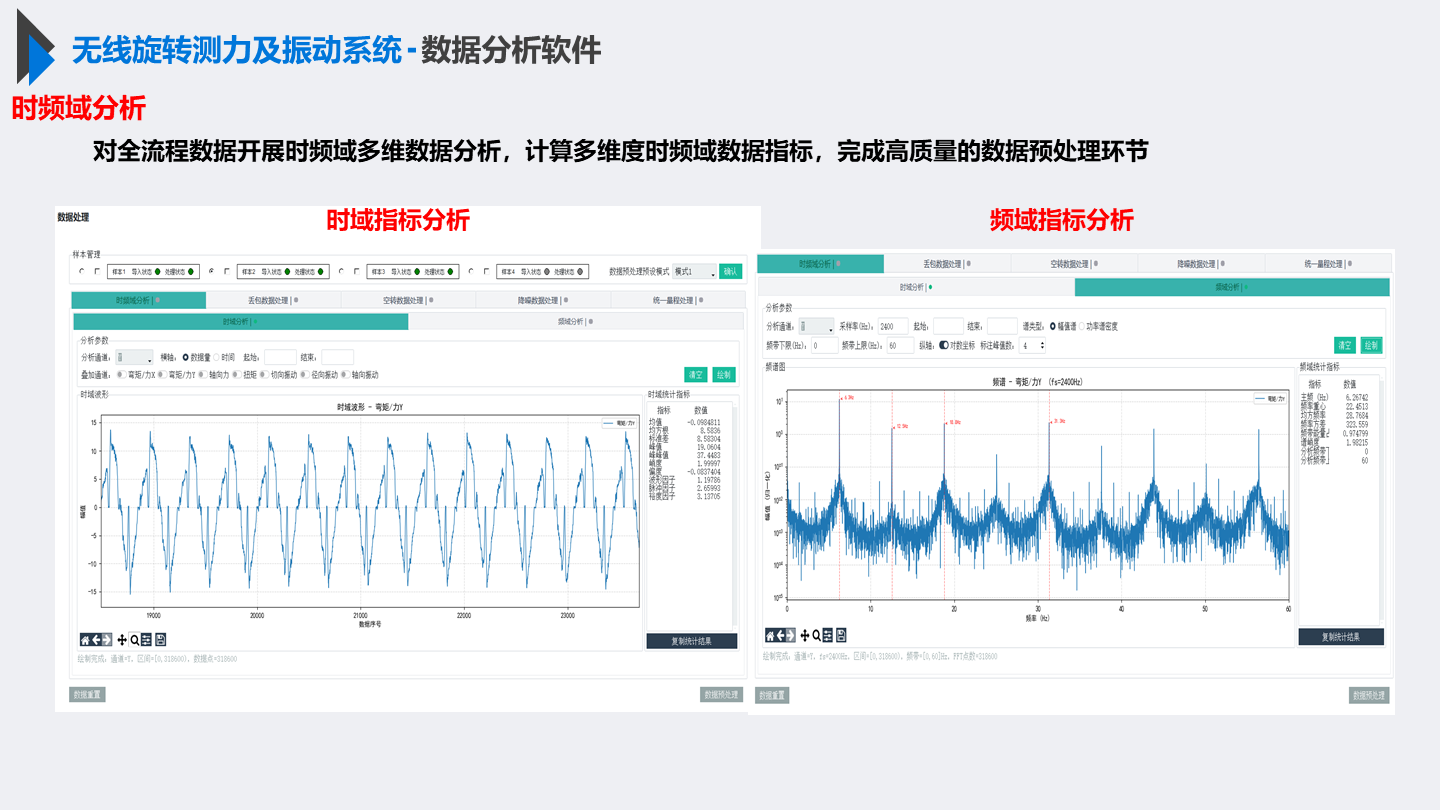Image resolution: width=1440 pixels, height=810 pixels.
Task: Reset spectrum plot view with home icon
Action: coord(770,635)
